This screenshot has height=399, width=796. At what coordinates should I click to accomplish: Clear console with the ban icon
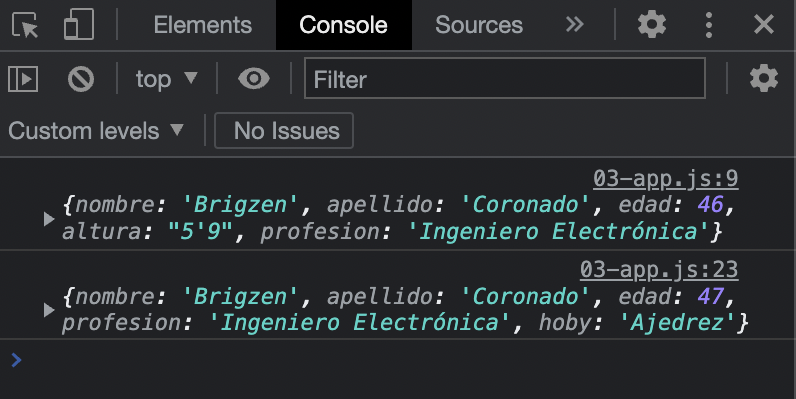coord(81,79)
